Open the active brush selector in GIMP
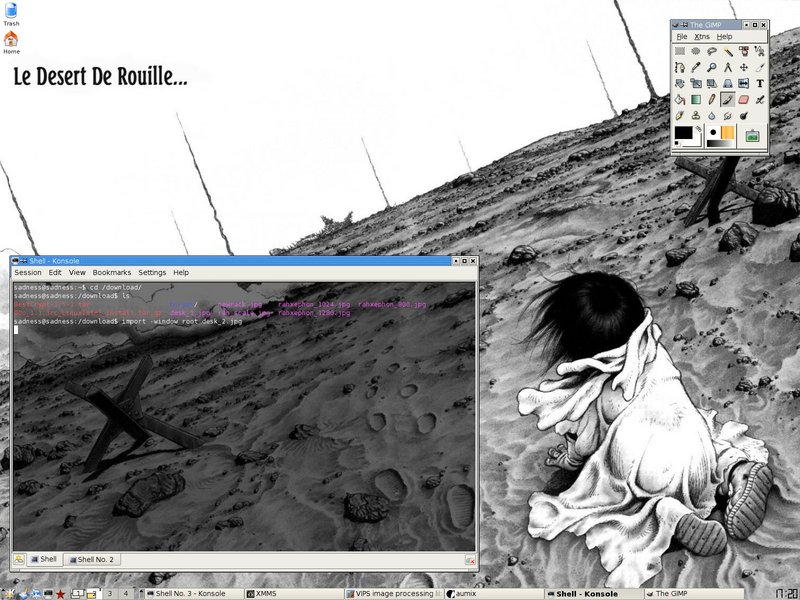This screenshot has width=800, height=600. (713, 132)
